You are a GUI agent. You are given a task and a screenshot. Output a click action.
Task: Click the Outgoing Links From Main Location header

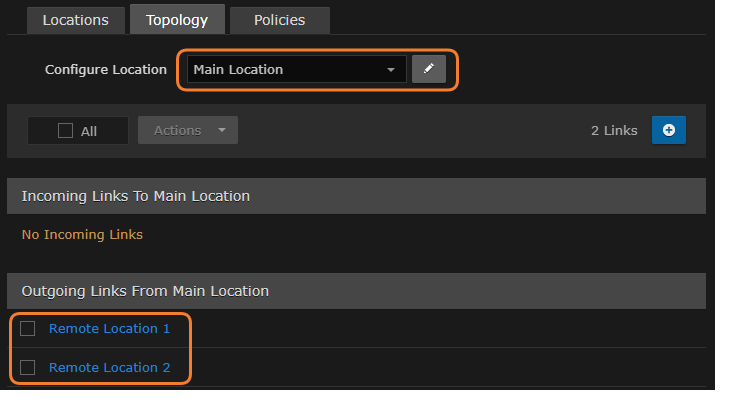tap(145, 291)
